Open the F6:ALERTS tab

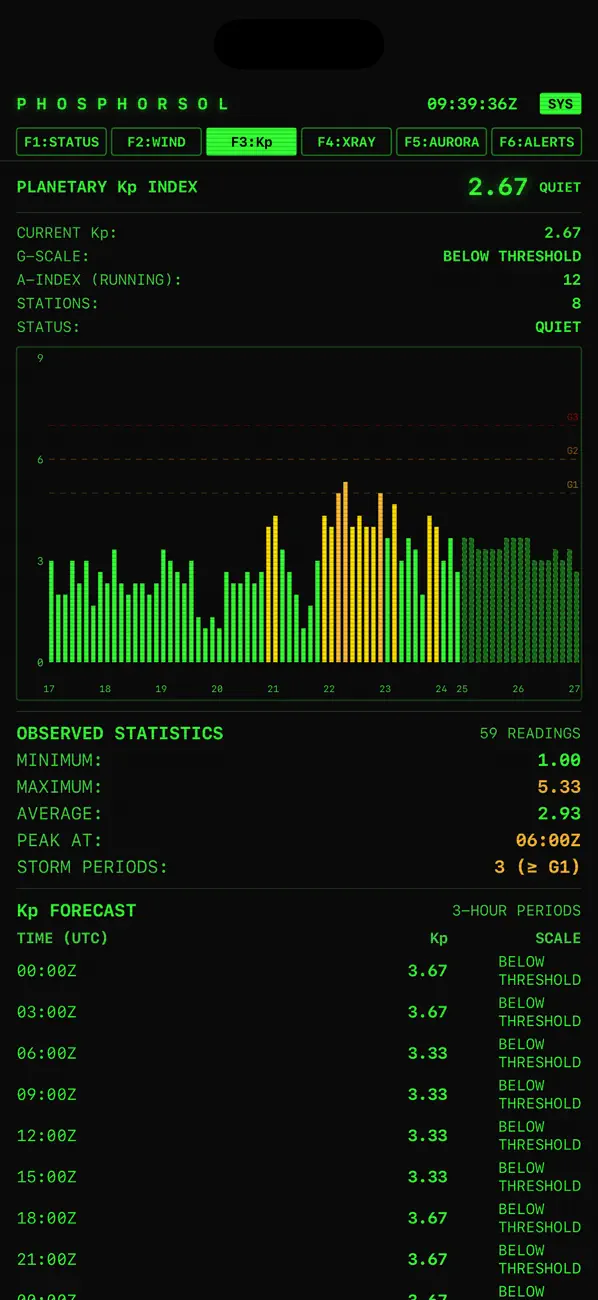tap(536, 142)
